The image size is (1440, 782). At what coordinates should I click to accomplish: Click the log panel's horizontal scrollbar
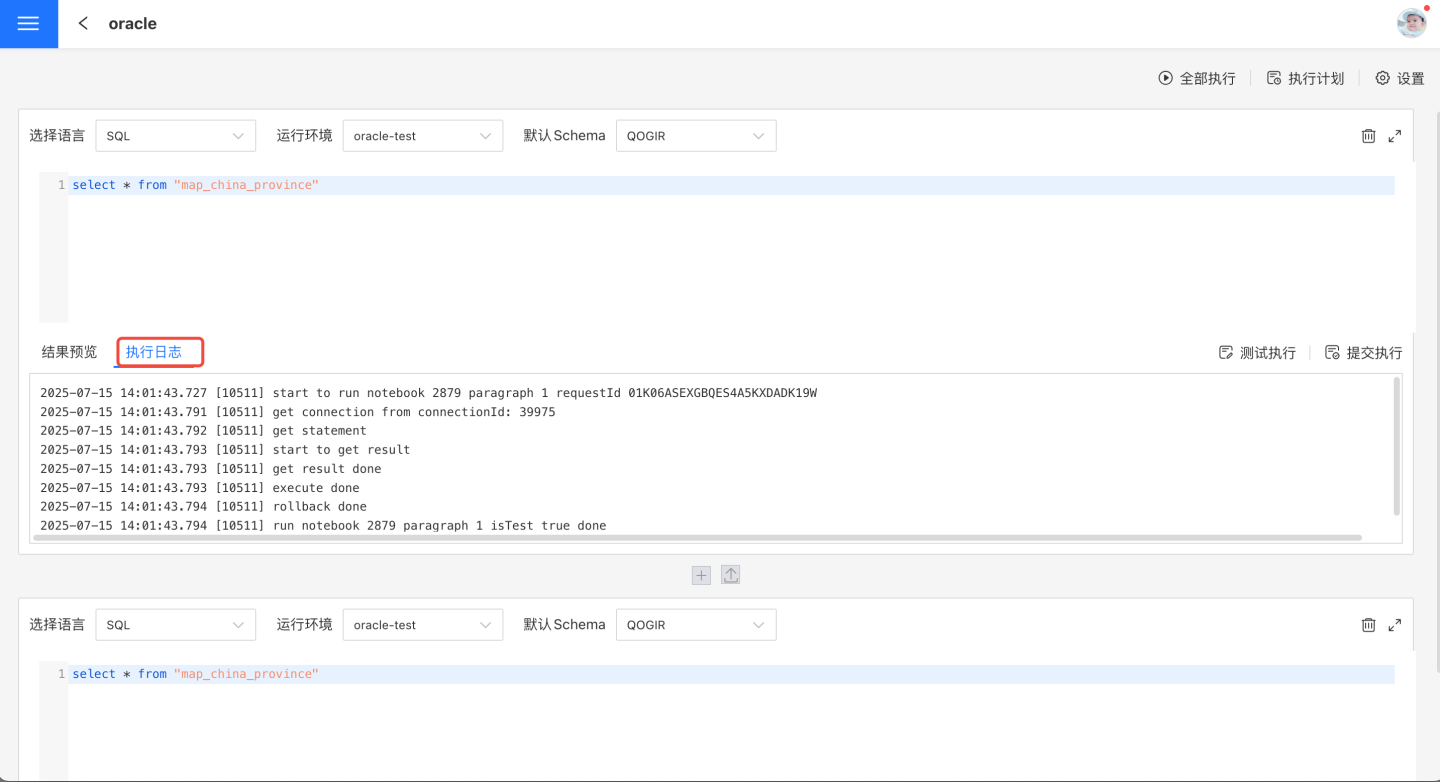696,538
